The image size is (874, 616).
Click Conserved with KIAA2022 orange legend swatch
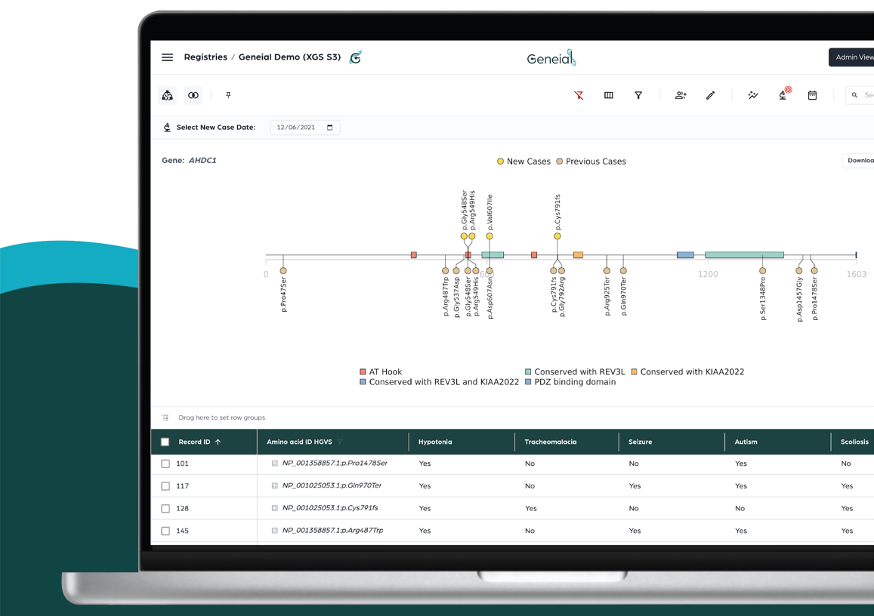click(x=634, y=372)
